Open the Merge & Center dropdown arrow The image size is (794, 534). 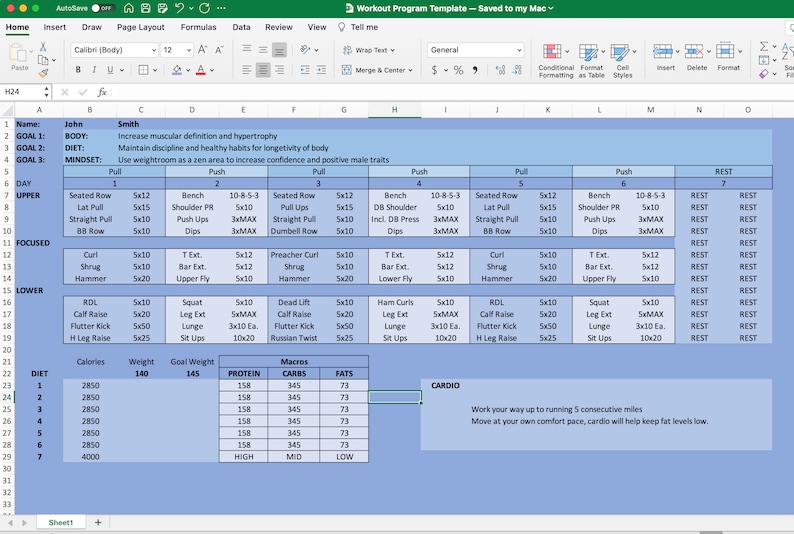410,70
